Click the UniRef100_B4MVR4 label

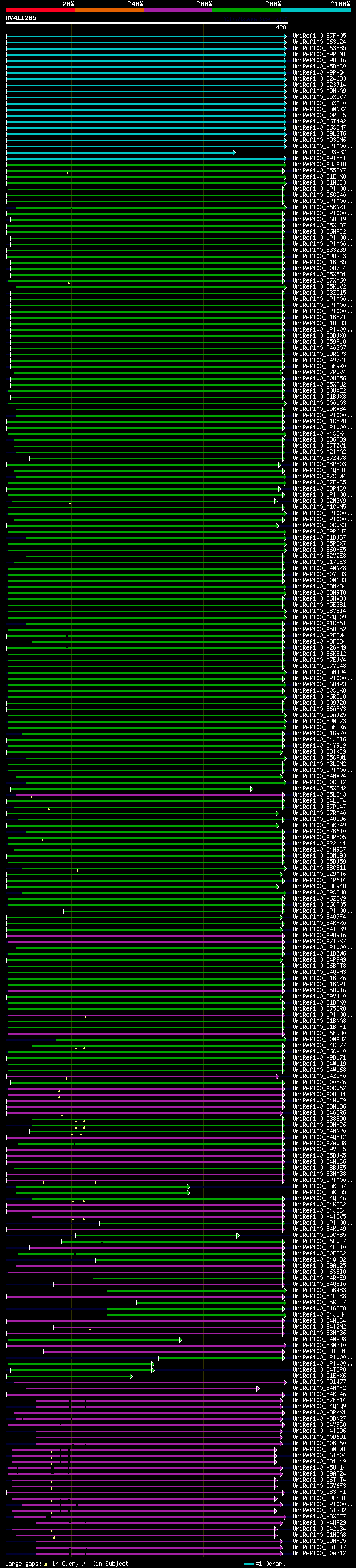pos(319,776)
